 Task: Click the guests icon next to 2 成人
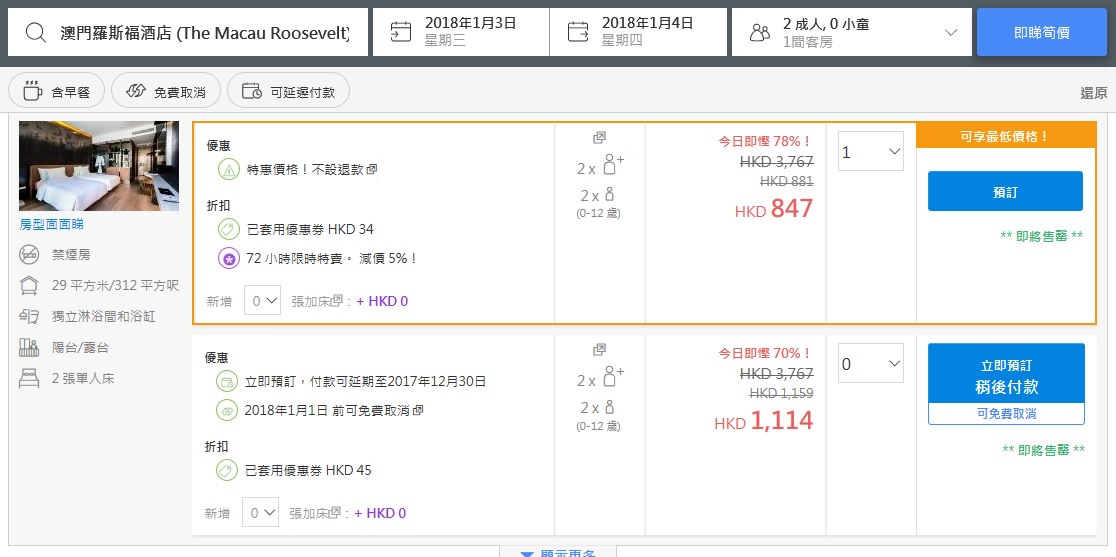760,33
